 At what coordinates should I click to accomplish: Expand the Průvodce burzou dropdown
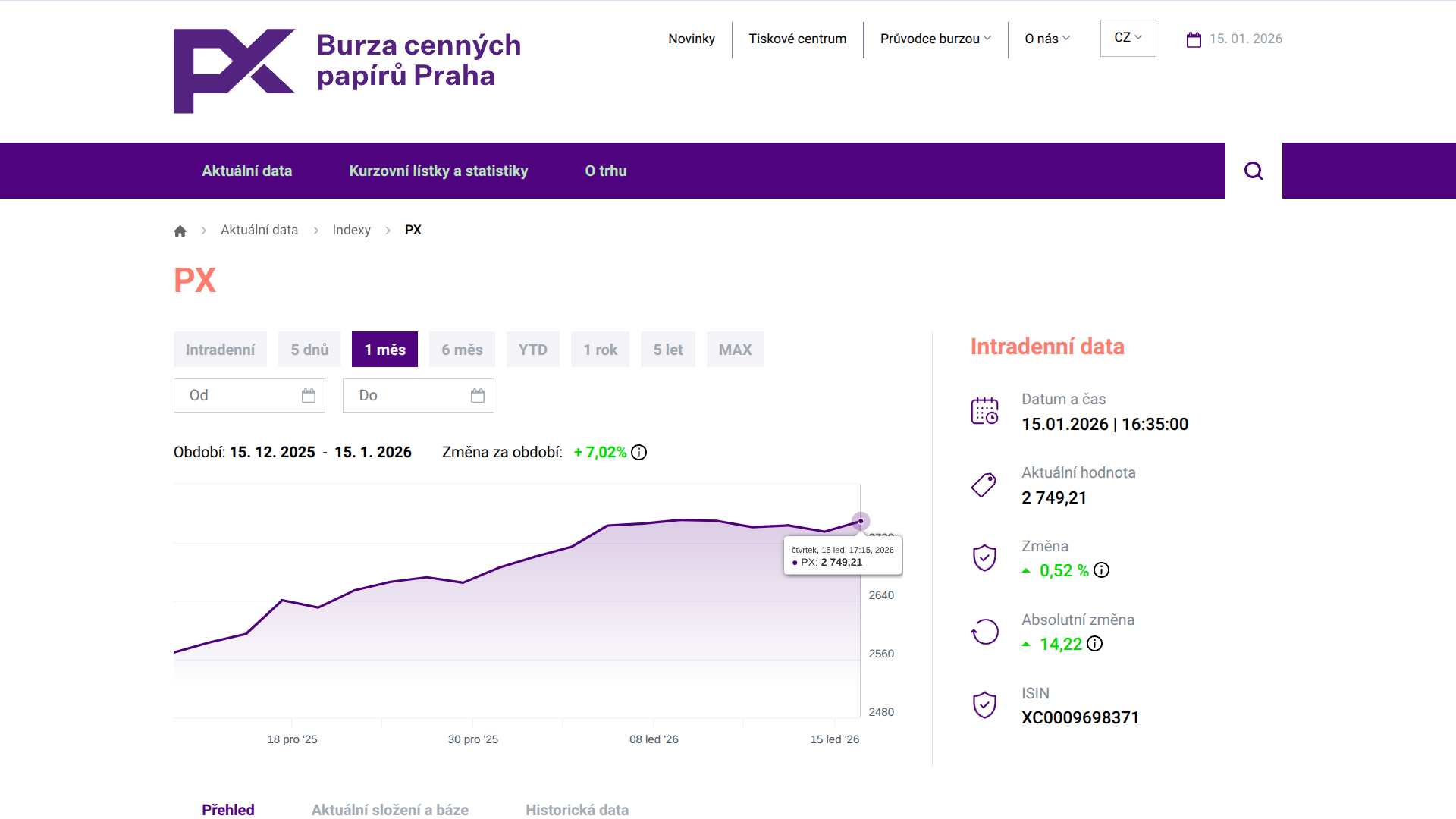[x=936, y=39]
